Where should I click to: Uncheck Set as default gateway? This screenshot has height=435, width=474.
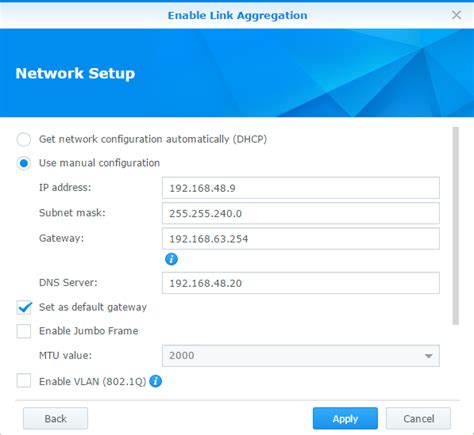coord(24,307)
